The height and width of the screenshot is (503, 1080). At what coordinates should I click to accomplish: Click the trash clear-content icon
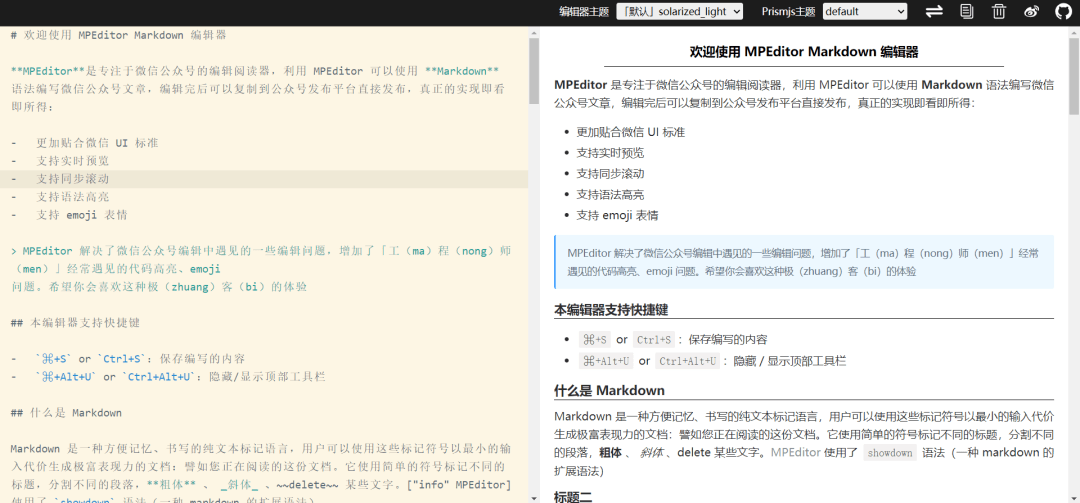click(999, 11)
